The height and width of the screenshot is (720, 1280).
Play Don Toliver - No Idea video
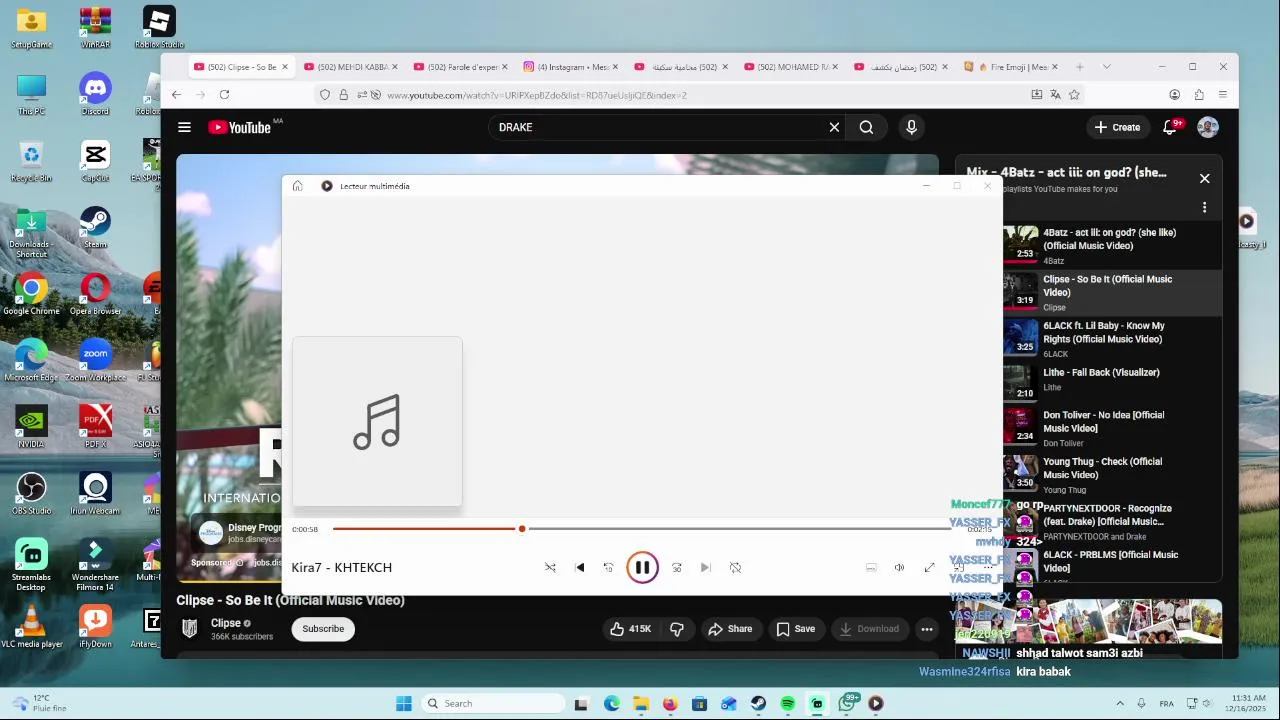click(1111, 428)
